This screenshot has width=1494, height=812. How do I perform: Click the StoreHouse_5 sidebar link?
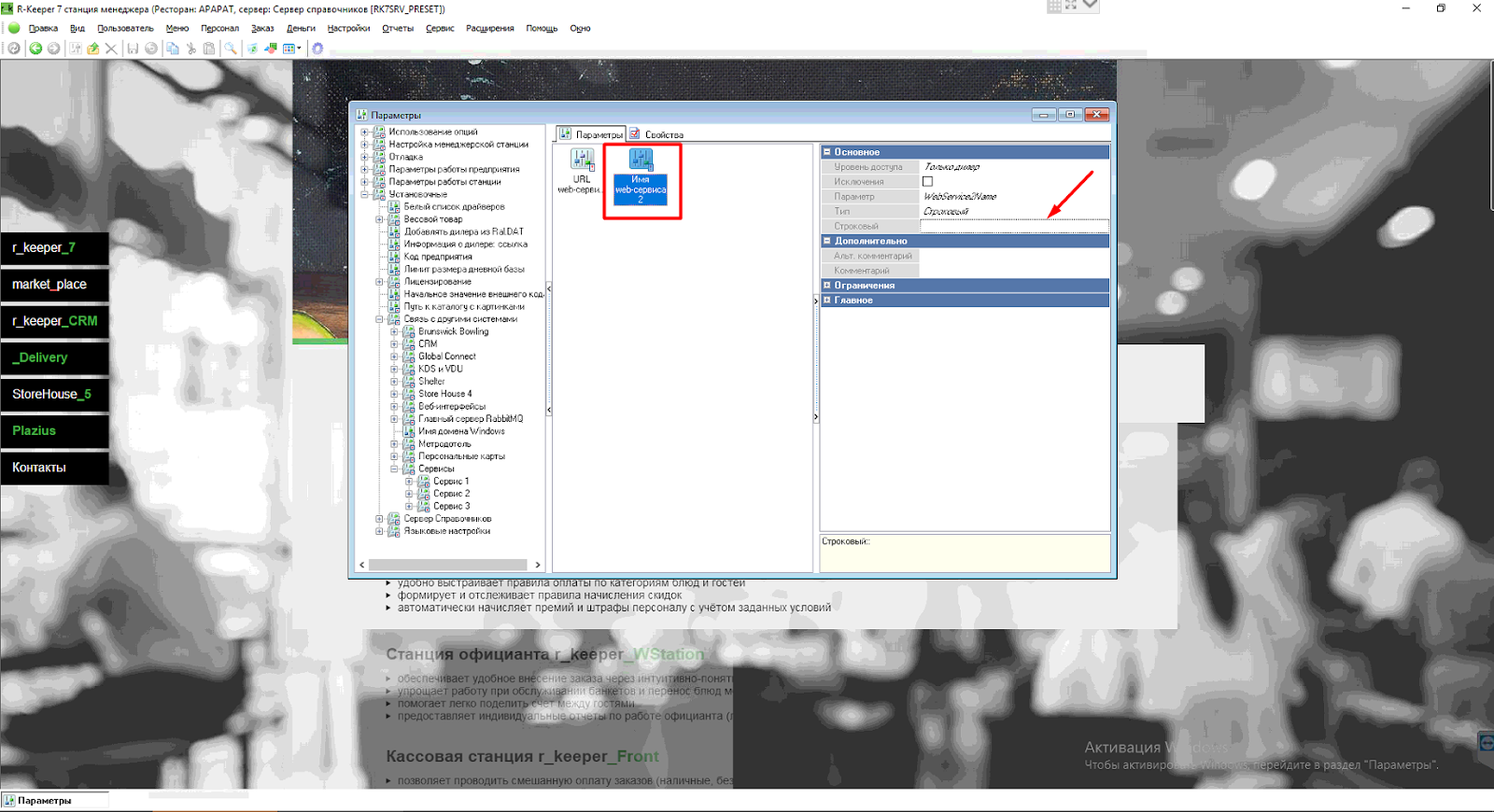[54, 395]
